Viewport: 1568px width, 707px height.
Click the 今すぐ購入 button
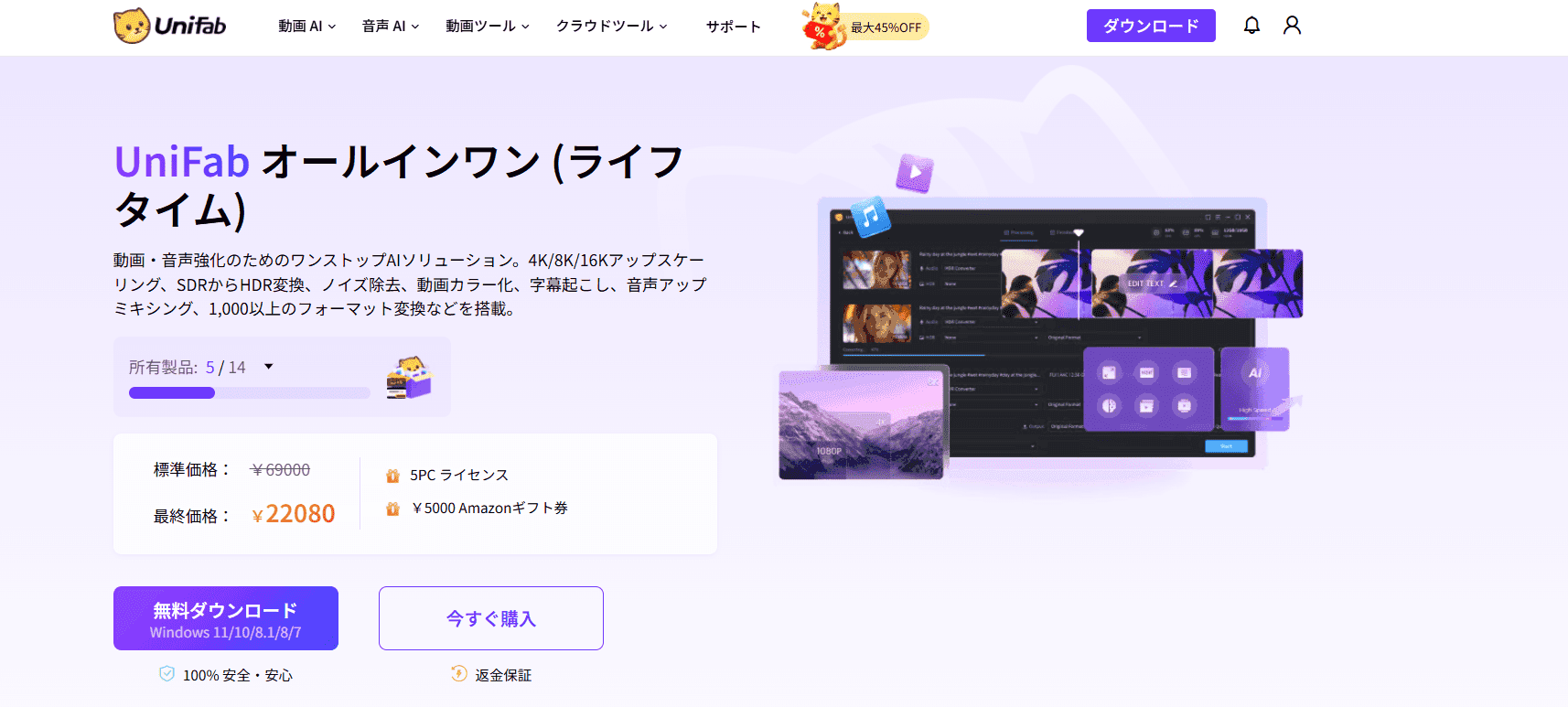pyautogui.click(x=491, y=618)
